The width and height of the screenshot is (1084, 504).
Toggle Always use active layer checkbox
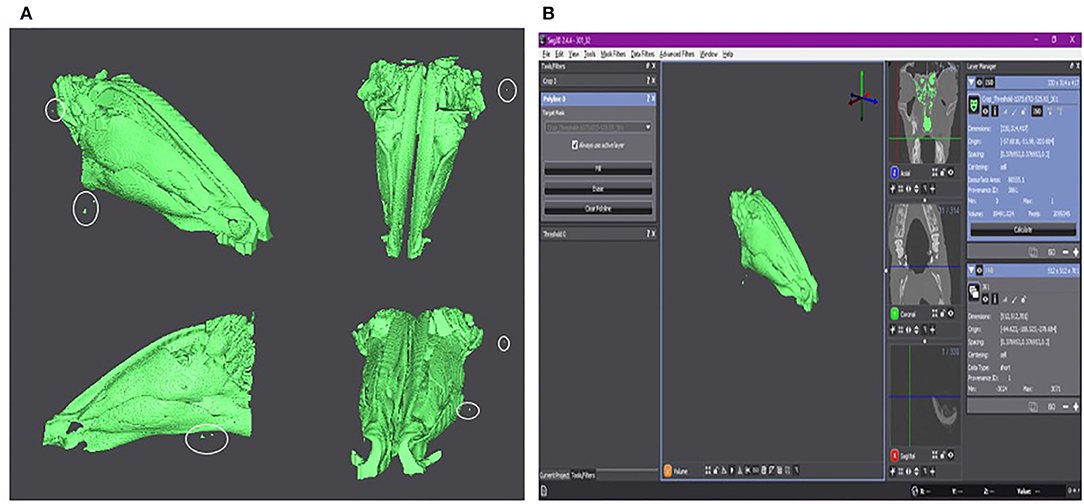(574, 145)
